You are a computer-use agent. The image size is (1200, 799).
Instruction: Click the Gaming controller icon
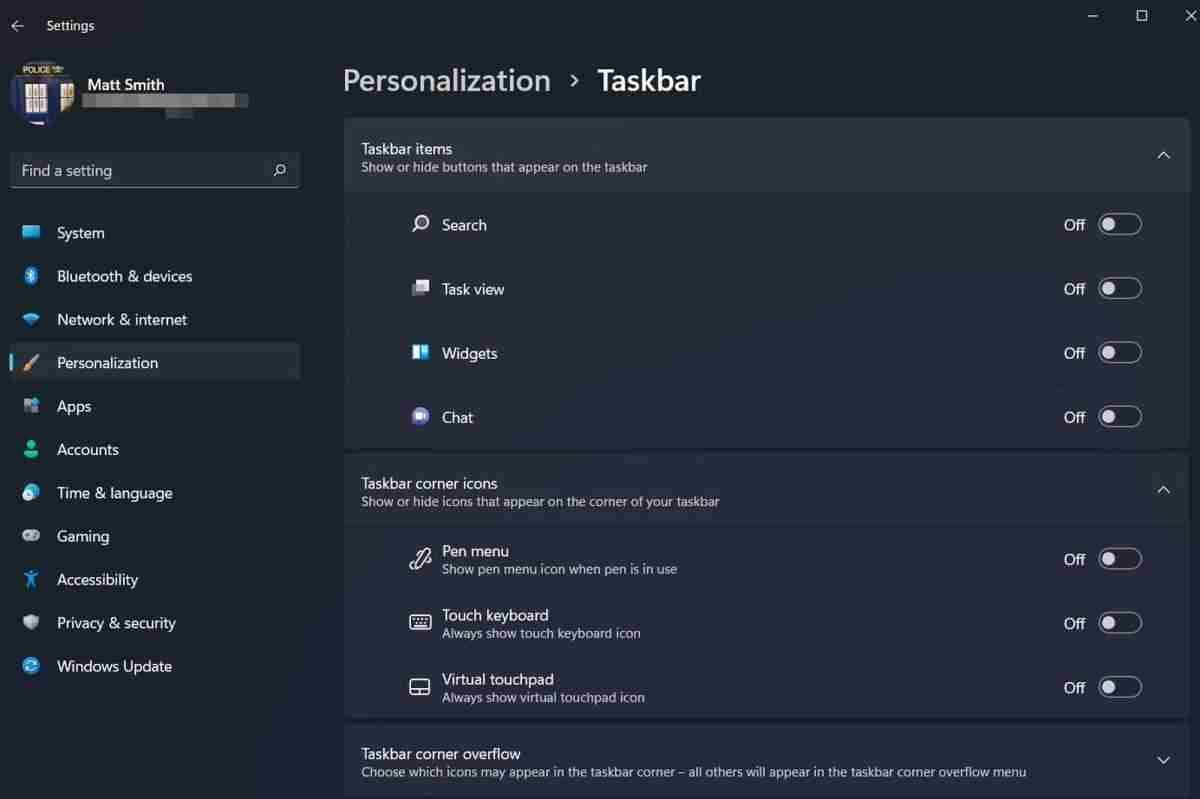click(x=31, y=536)
